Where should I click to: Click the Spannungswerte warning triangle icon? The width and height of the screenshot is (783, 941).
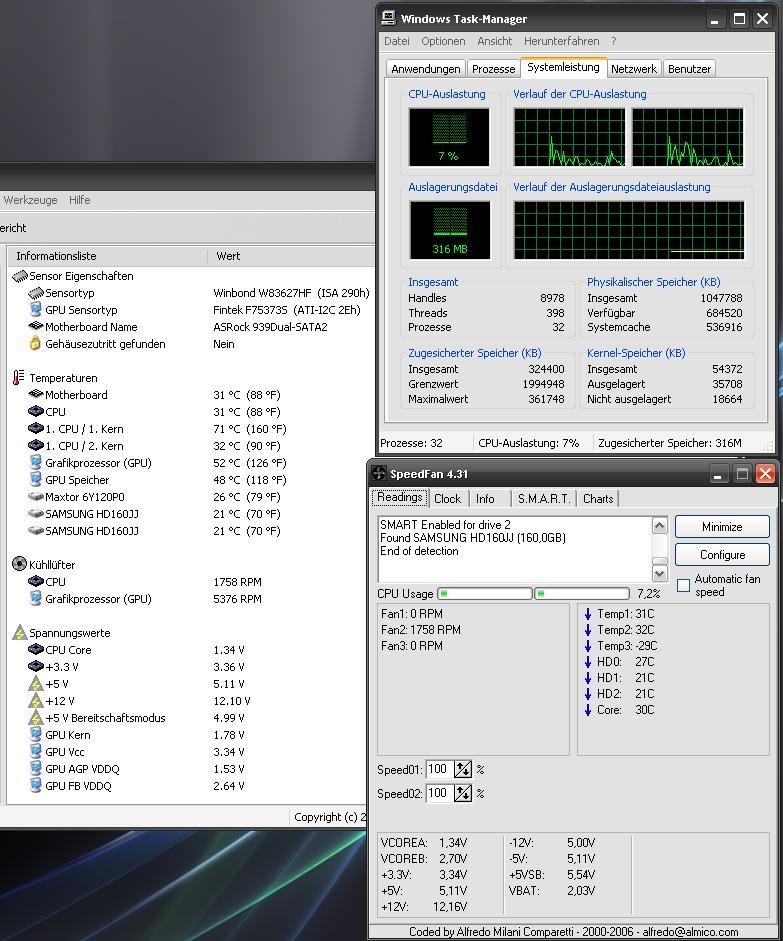click(x=20, y=633)
